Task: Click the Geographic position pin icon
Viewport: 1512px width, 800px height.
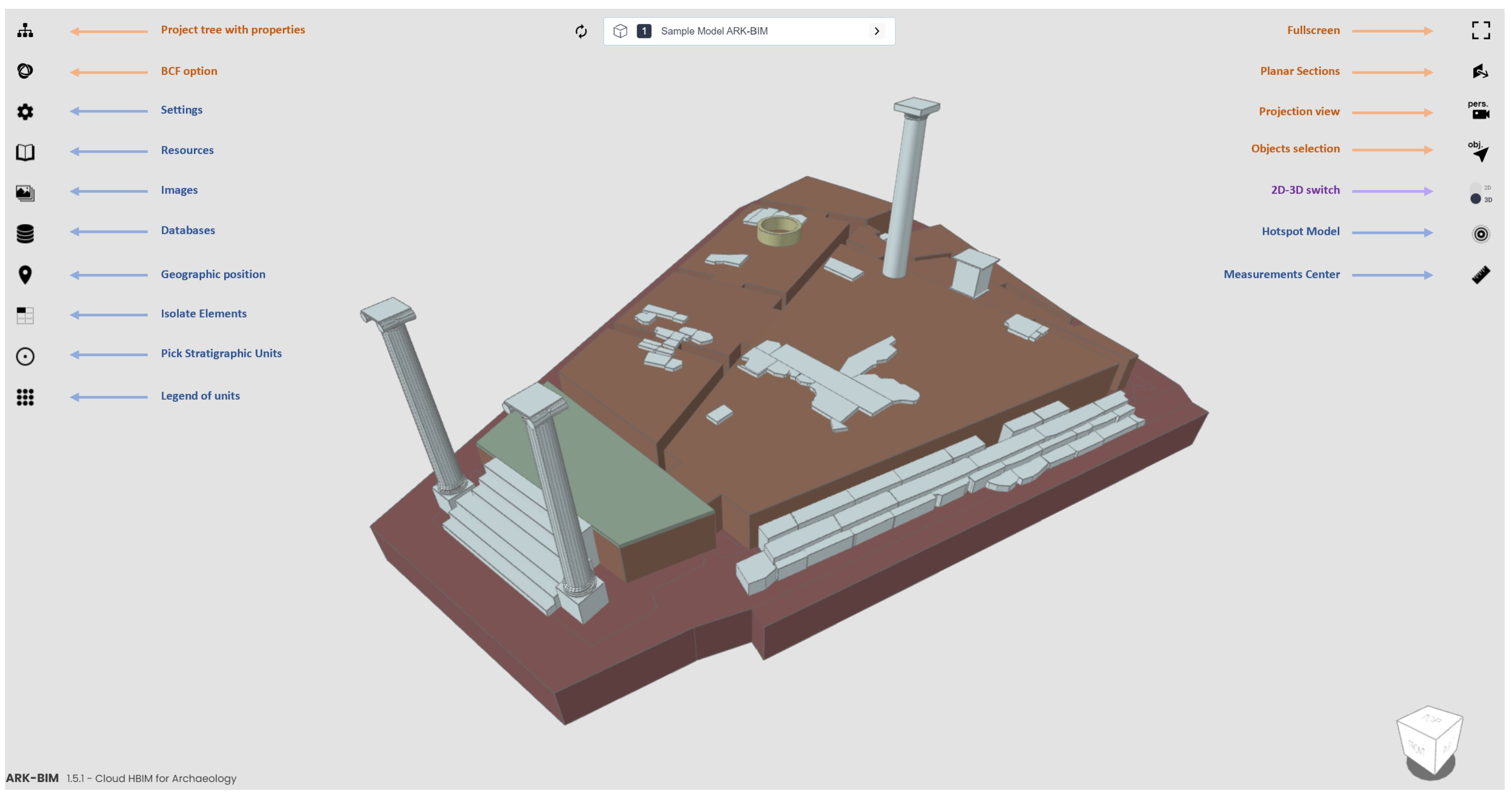Action: click(25, 275)
